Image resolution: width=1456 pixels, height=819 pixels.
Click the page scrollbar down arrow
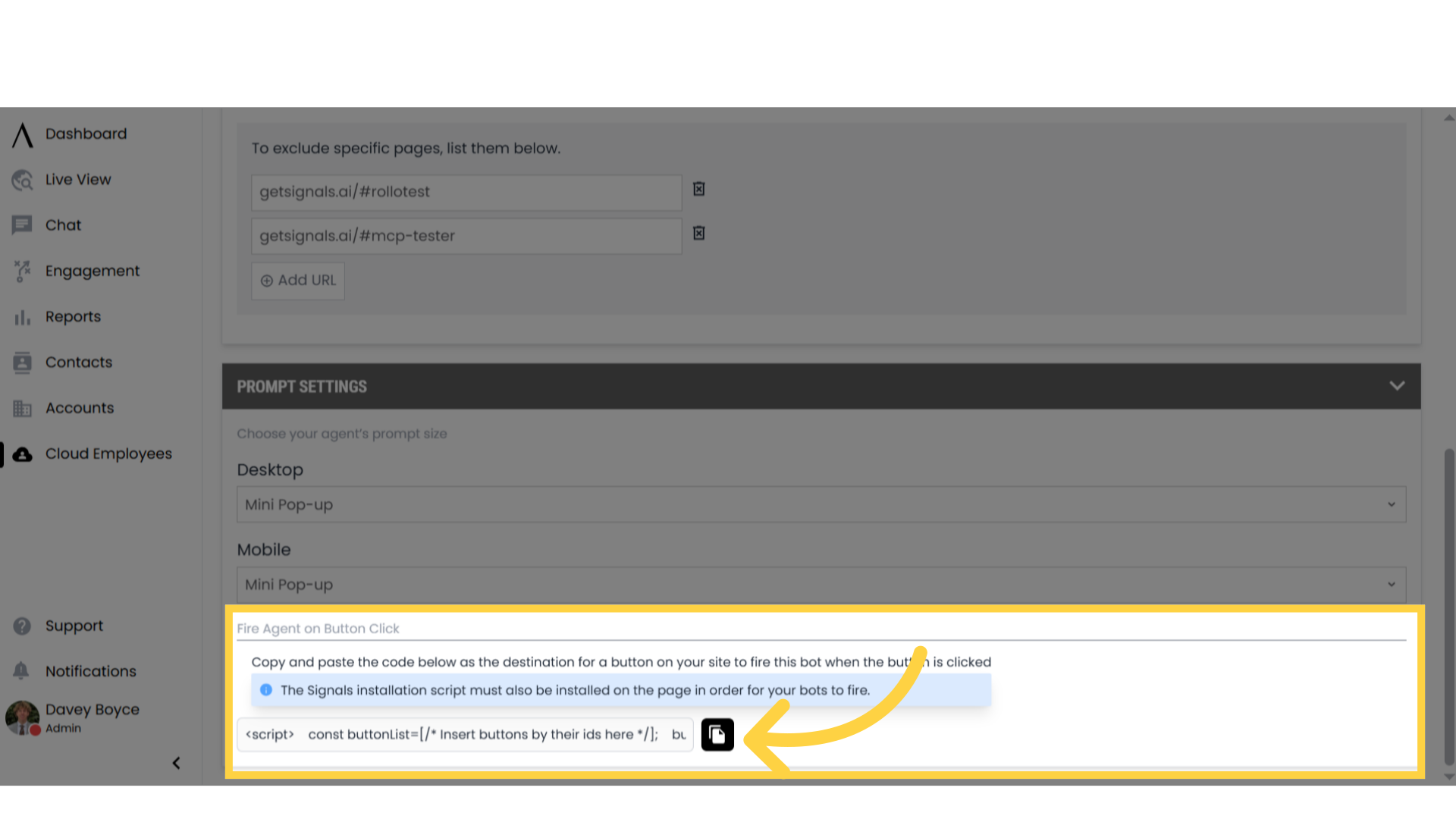point(1449,777)
